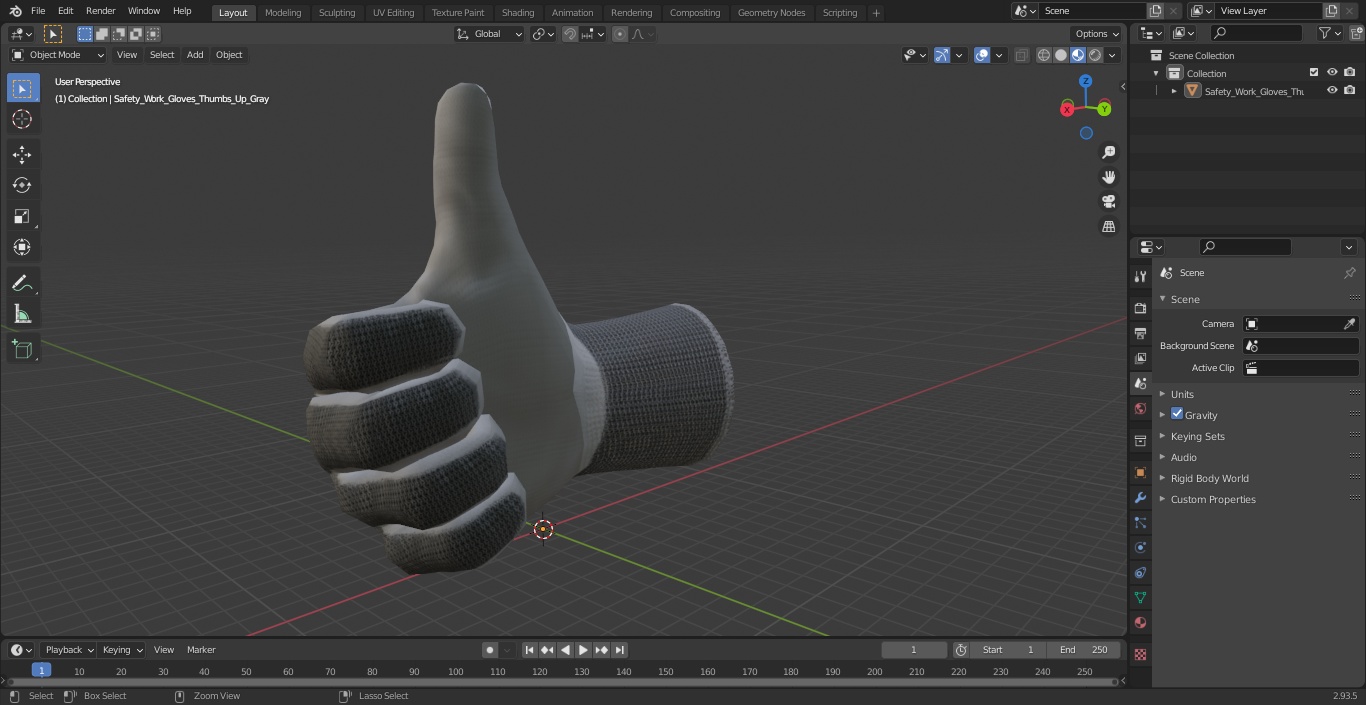
Task: Open Output properties tab
Action: [x=1140, y=333]
